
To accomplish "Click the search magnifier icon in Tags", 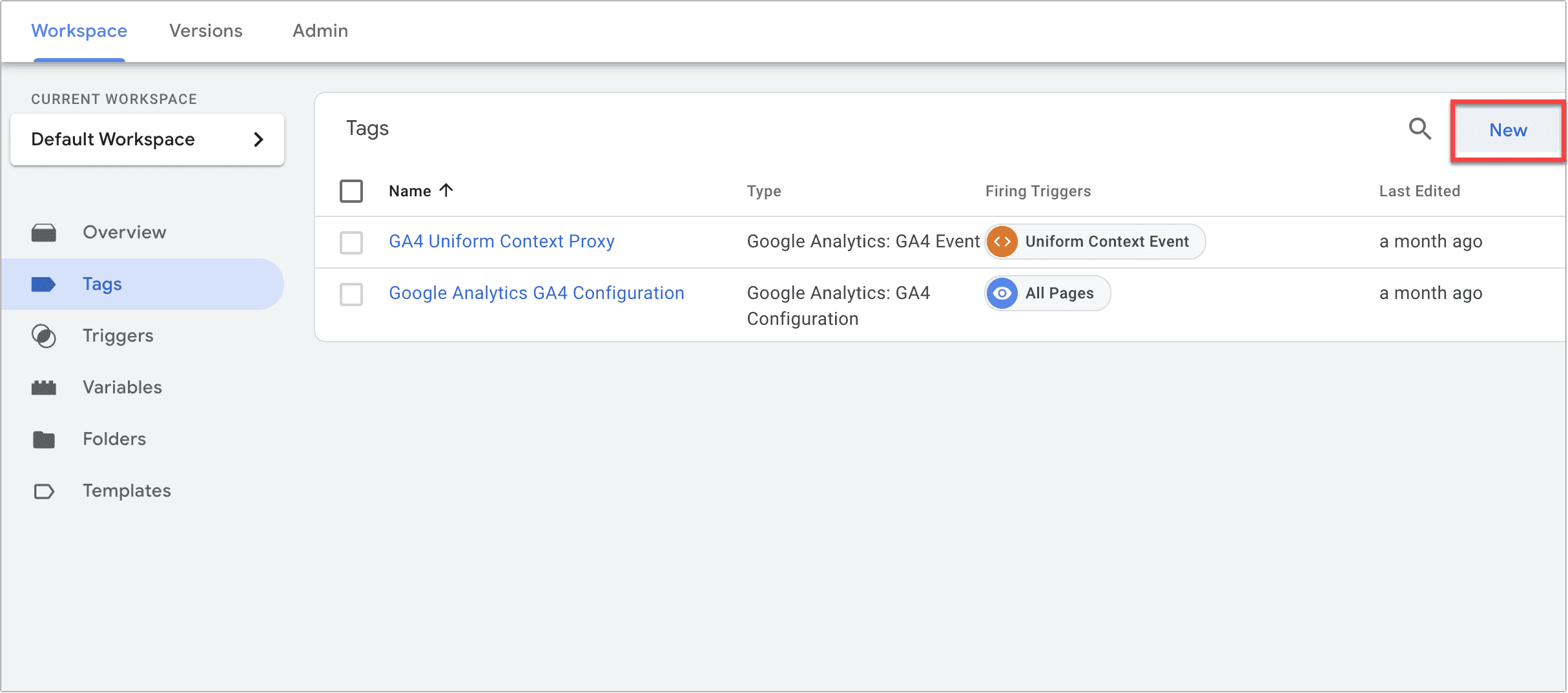I will [x=1419, y=129].
